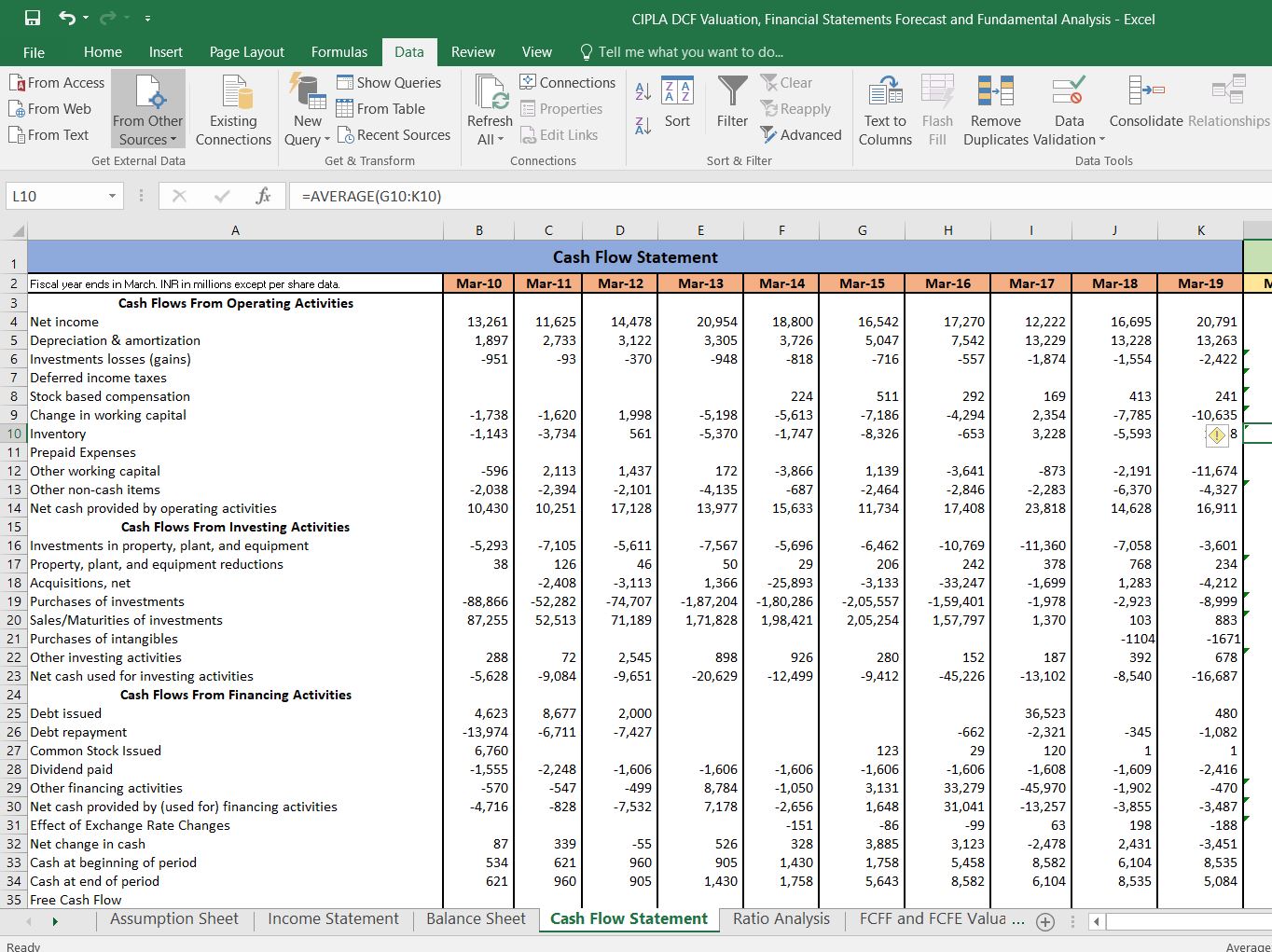Switch to Balance Sheet tab
The width and height of the screenshot is (1272, 952).
pyautogui.click(x=476, y=919)
